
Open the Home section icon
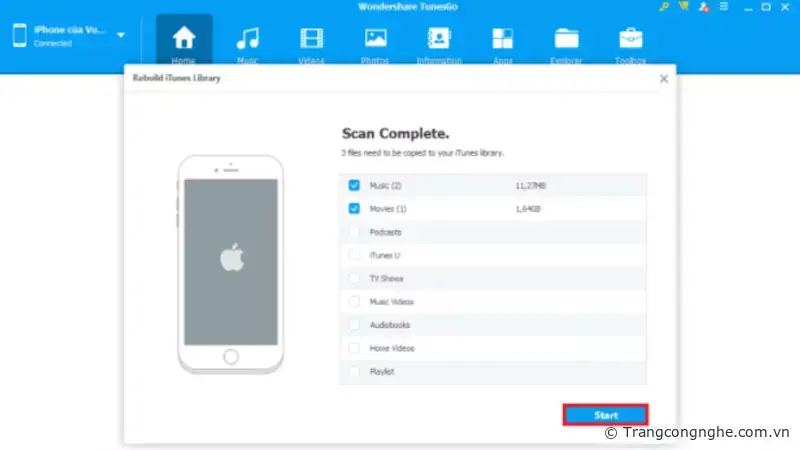click(183, 39)
